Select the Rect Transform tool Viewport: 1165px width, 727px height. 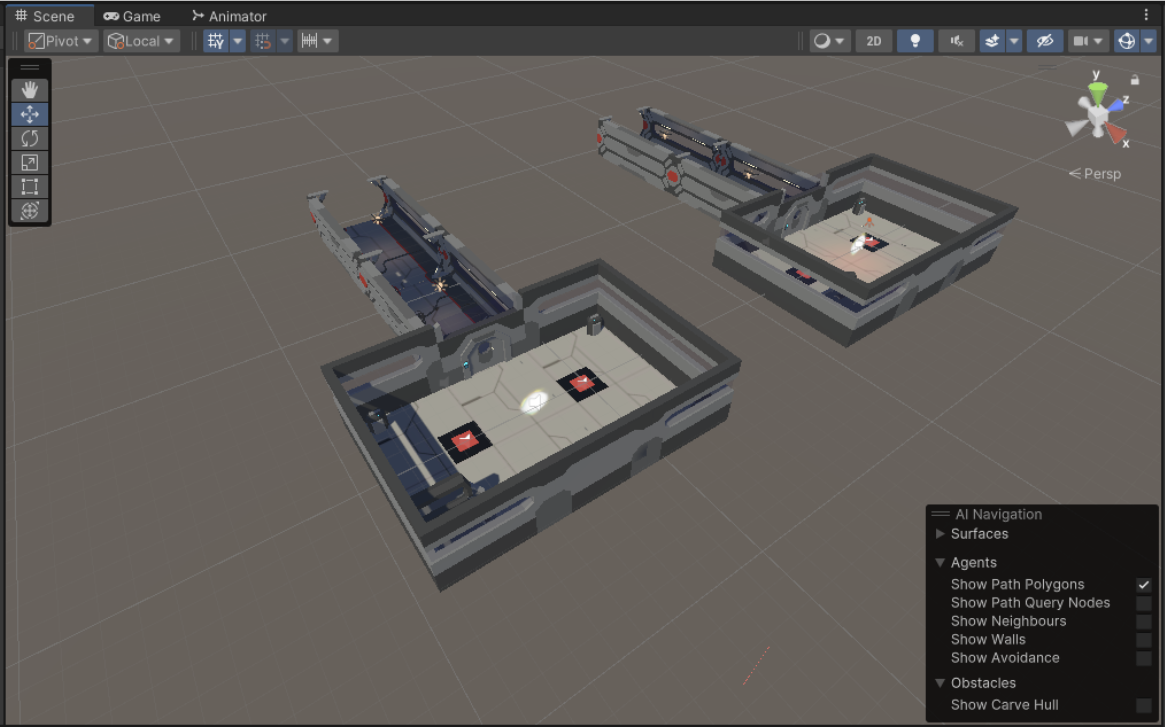point(30,186)
